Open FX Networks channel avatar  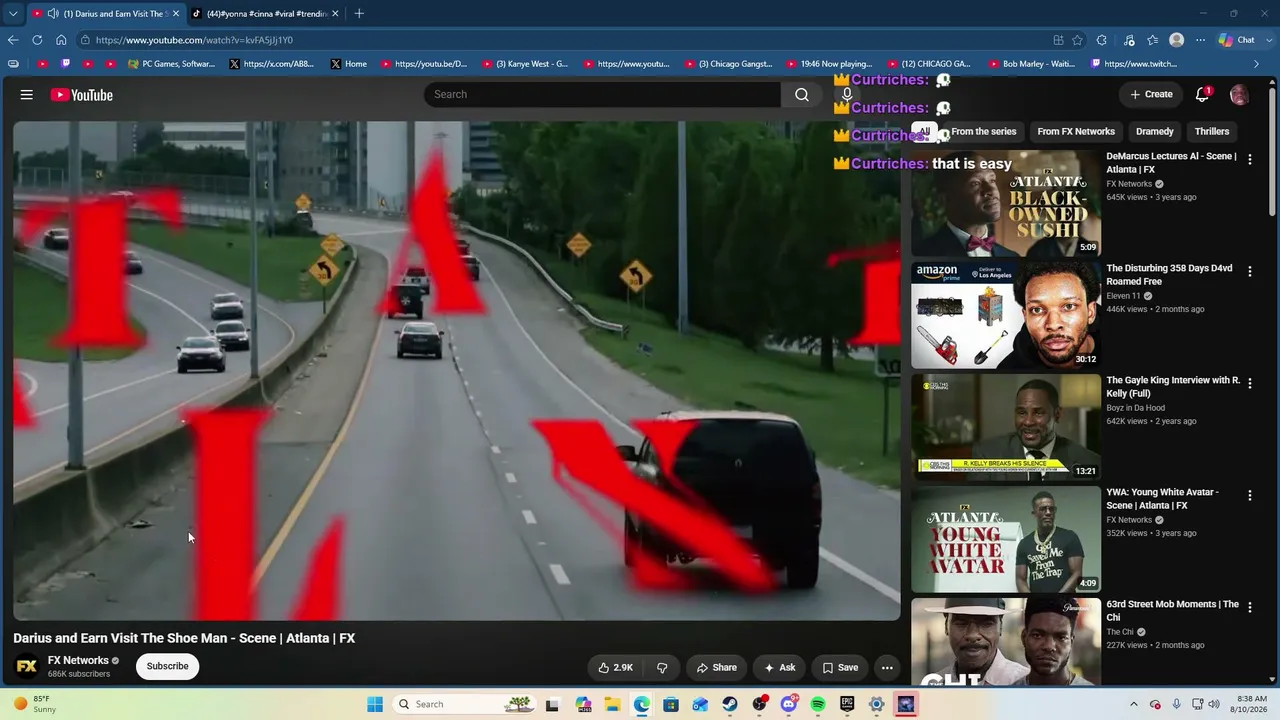click(x=27, y=666)
